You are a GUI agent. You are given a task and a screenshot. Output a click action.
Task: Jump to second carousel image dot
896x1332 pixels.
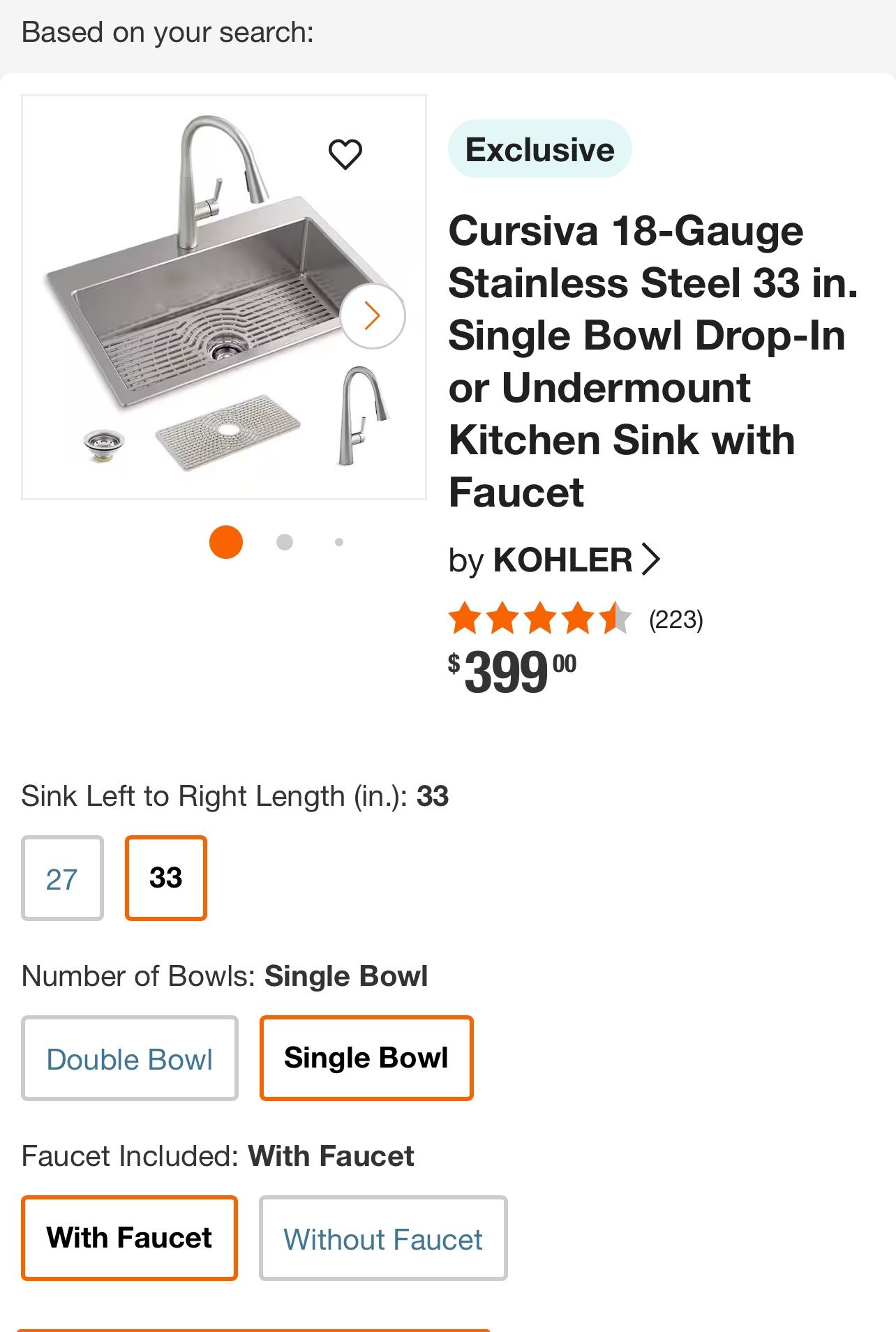[x=284, y=542]
